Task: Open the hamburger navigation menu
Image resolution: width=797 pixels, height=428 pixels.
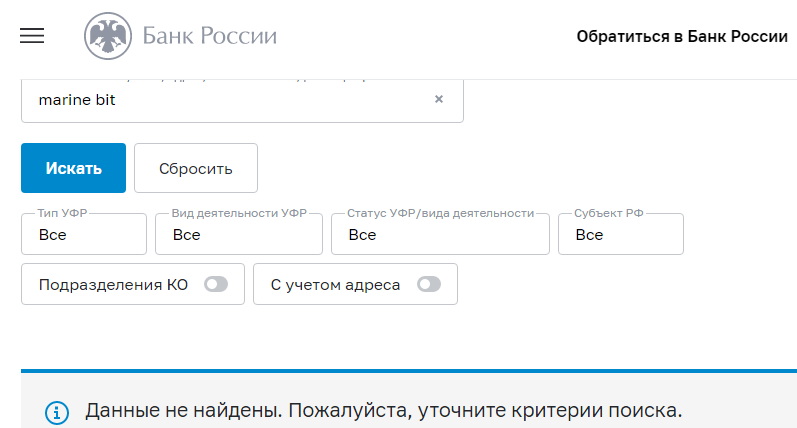Action: point(33,36)
